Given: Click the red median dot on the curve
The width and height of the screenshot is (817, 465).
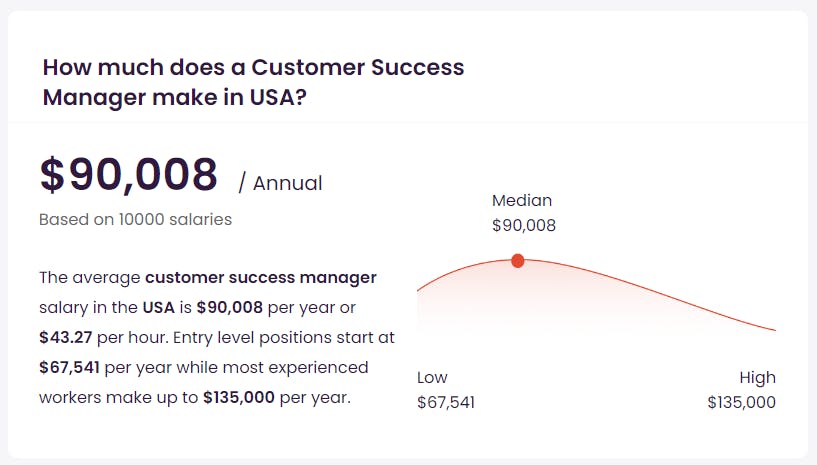Looking at the screenshot, I should [517, 261].
